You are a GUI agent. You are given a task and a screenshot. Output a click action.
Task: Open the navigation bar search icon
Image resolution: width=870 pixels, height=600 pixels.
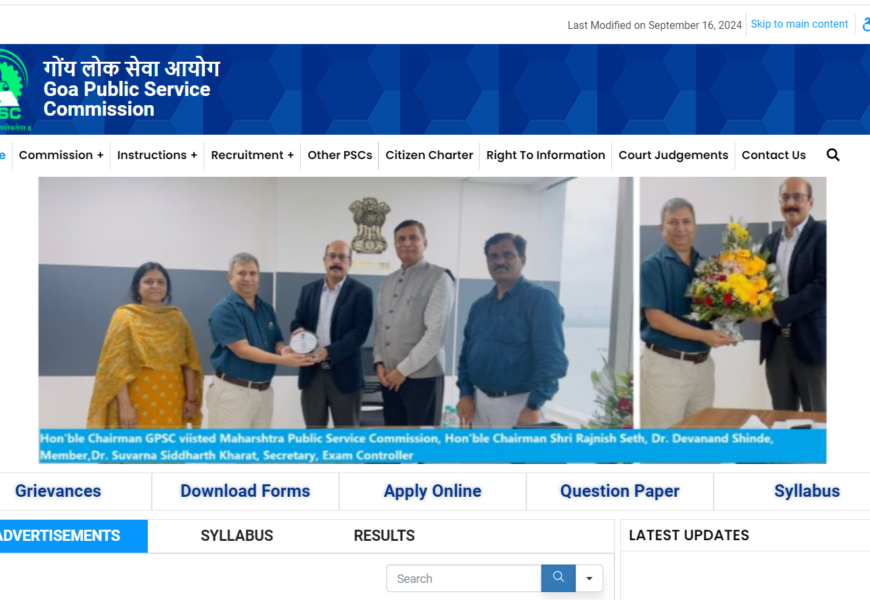point(832,155)
